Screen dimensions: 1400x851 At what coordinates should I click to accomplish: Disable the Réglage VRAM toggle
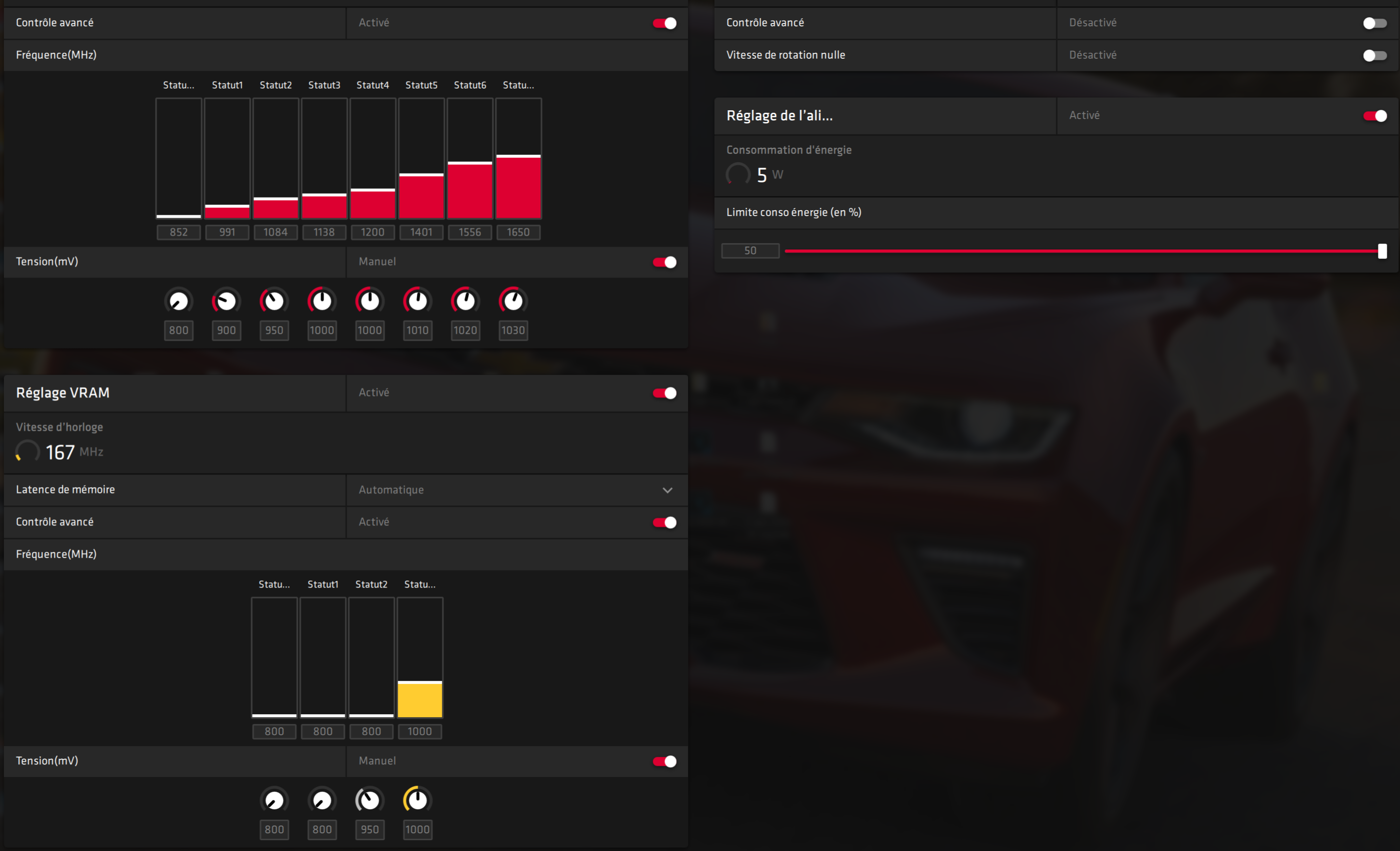tap(664, 393)
